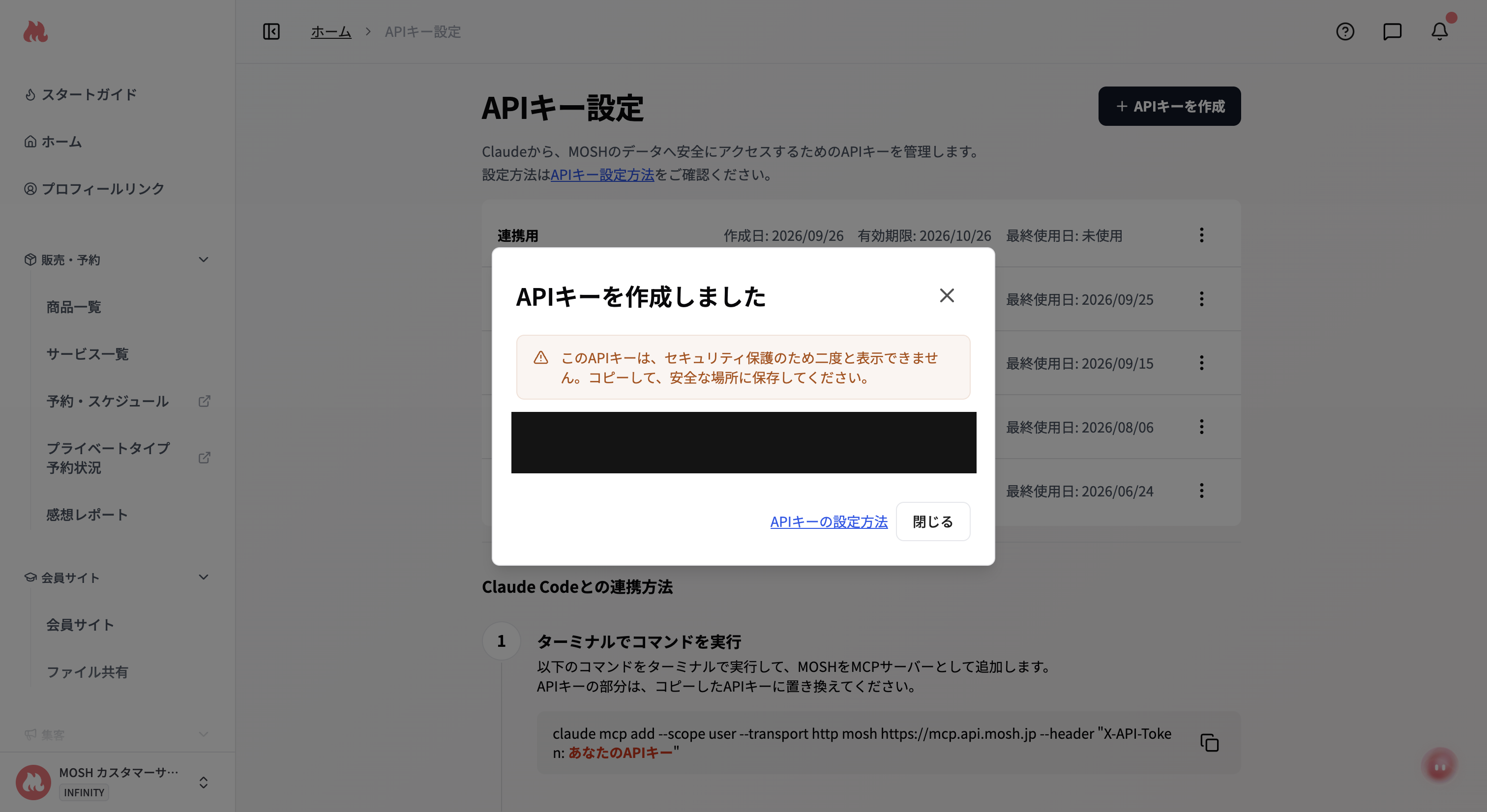The height and width of the screenshot is (812, 1487).
Task: Open ファイル共有 in sidebar
Action: click(x=87, y=672)
